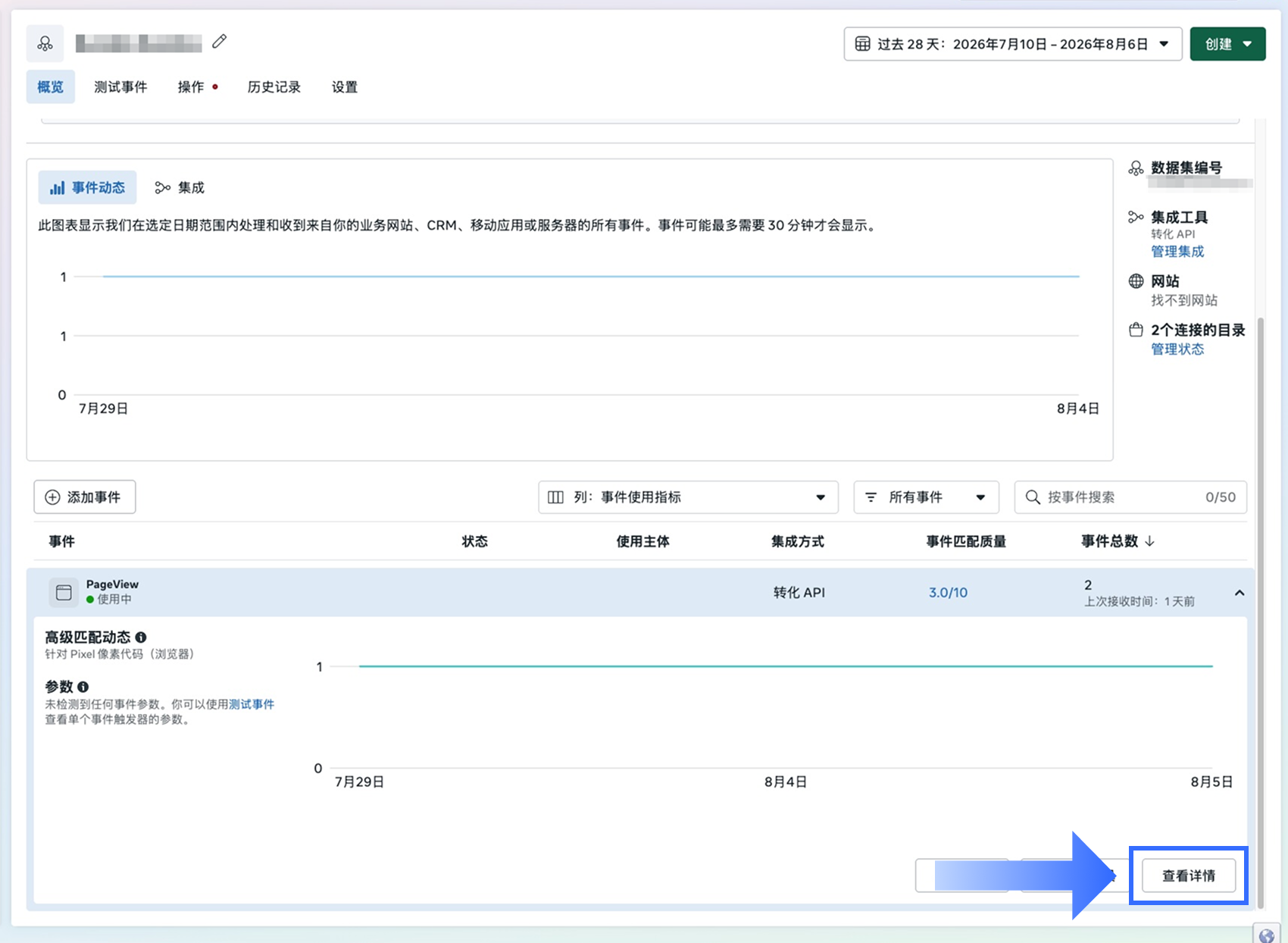Click the PageView event browser icon
This screenshot has height=943, width=1288.
64,592
